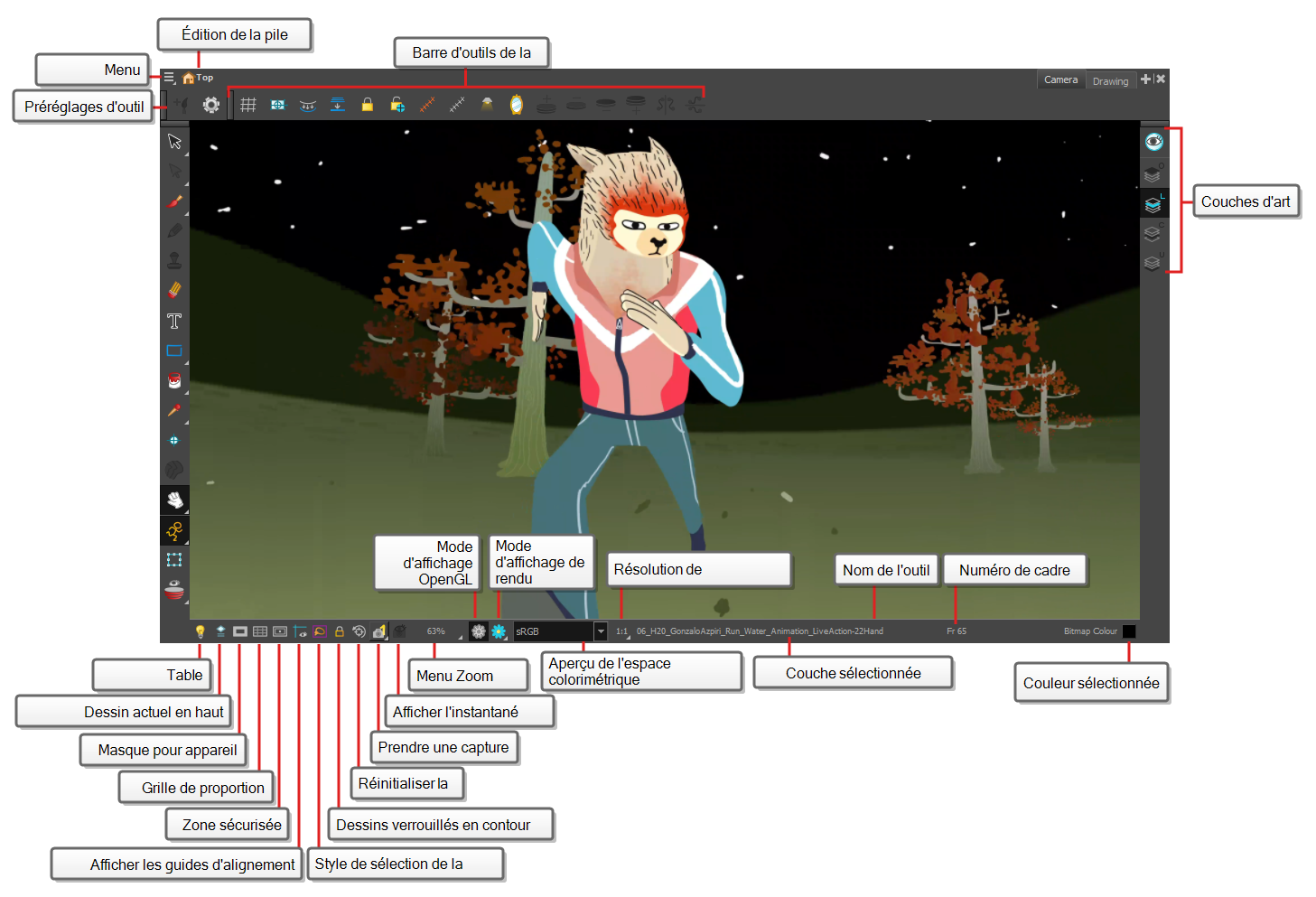Open the sRGB colour space dropdown
Screen dimensions: 1316x897
coord(601,631)
